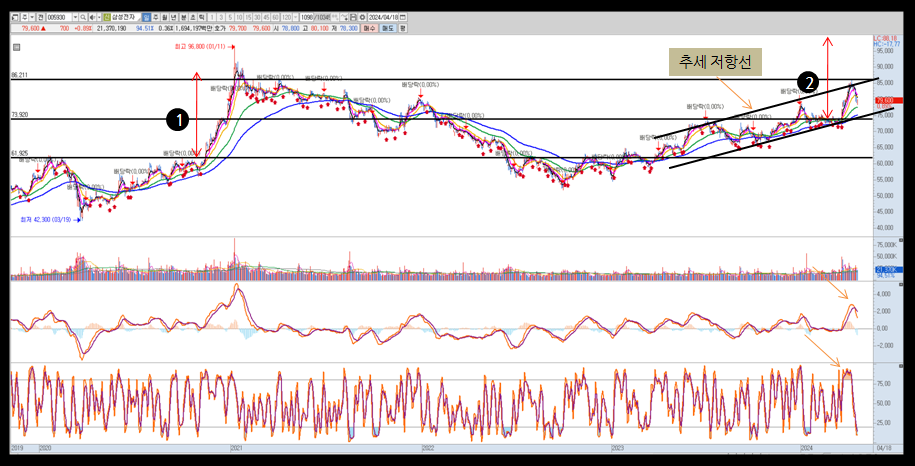915x466 pixels.
Task: Click the blue volume tag on the right axis
Action: [x=889, y=269]
